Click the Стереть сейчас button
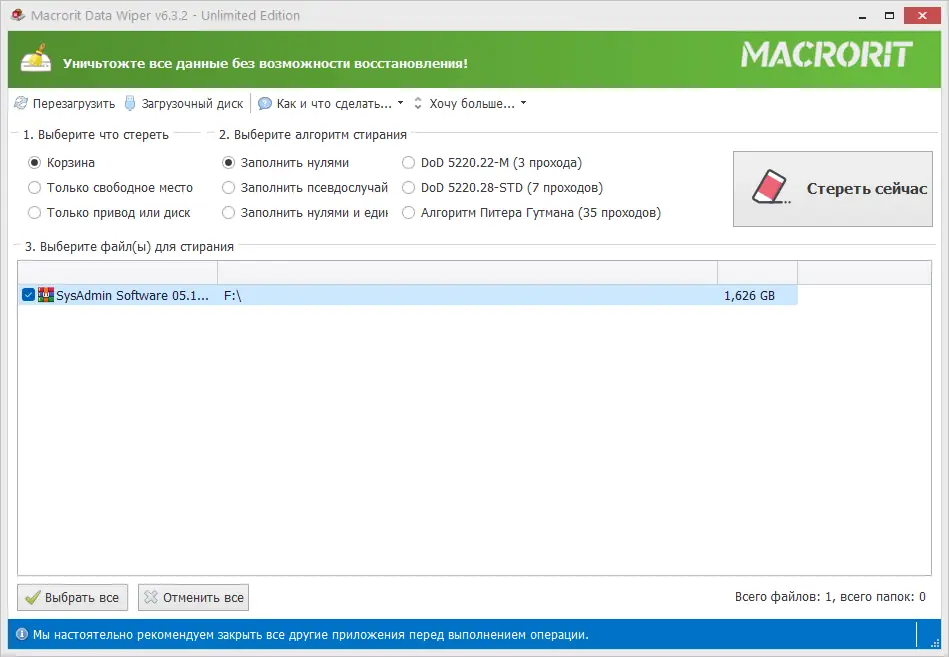 [832, 189]
